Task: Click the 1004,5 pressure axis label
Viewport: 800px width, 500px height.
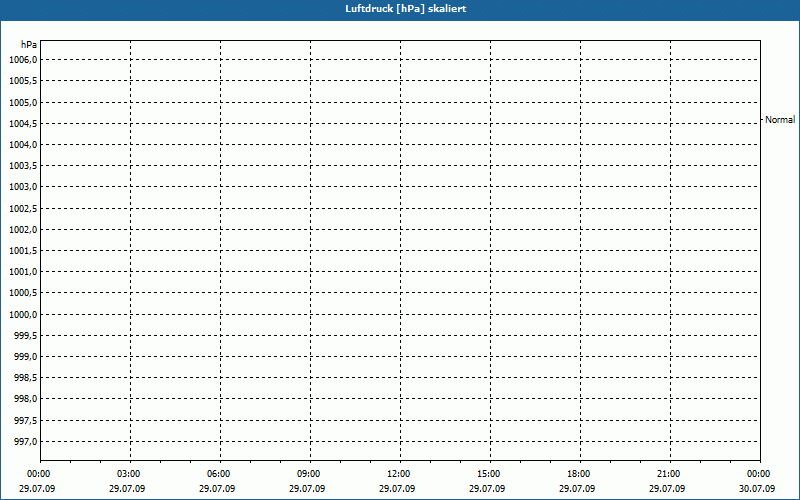Action: coord(22,124)
